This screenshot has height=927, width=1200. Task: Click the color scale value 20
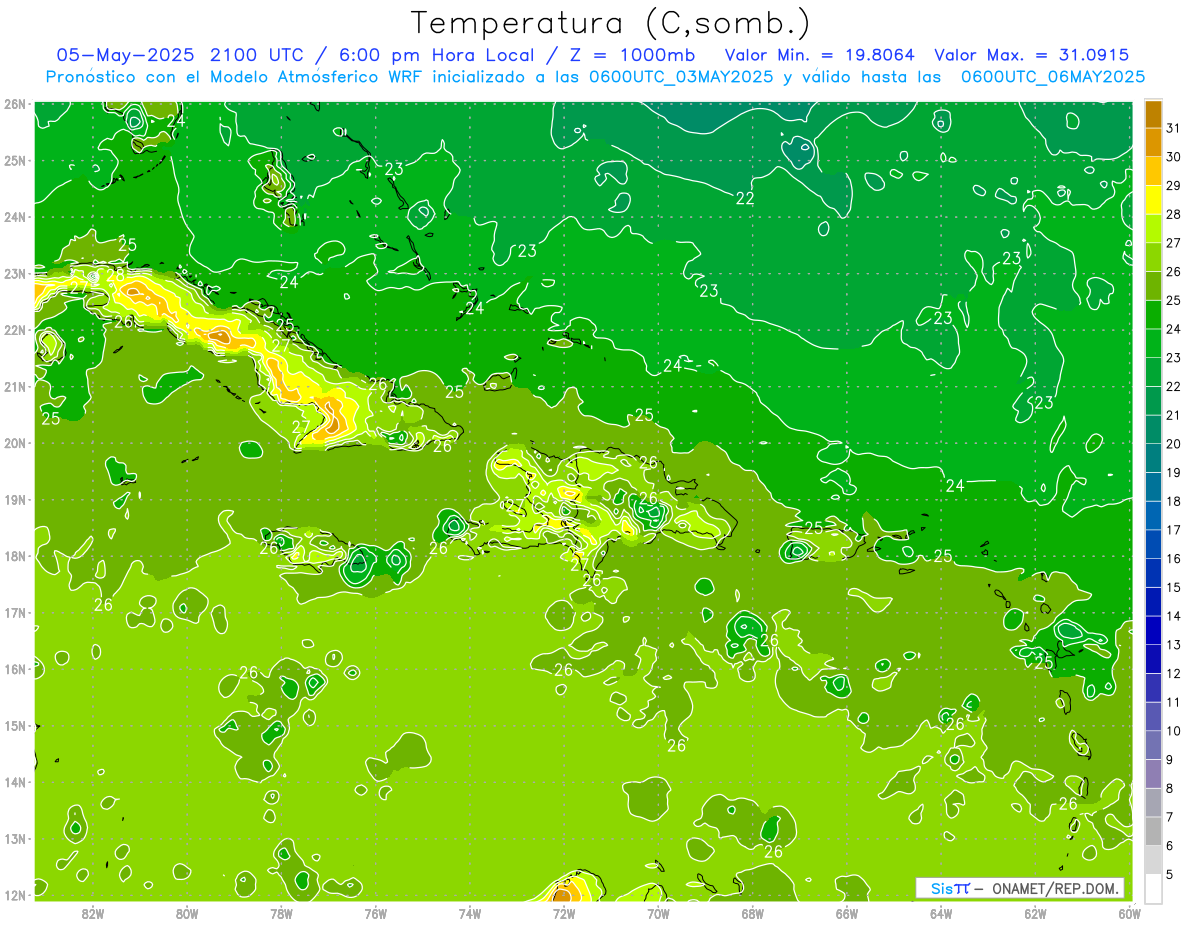click(x=1173, y=444)
